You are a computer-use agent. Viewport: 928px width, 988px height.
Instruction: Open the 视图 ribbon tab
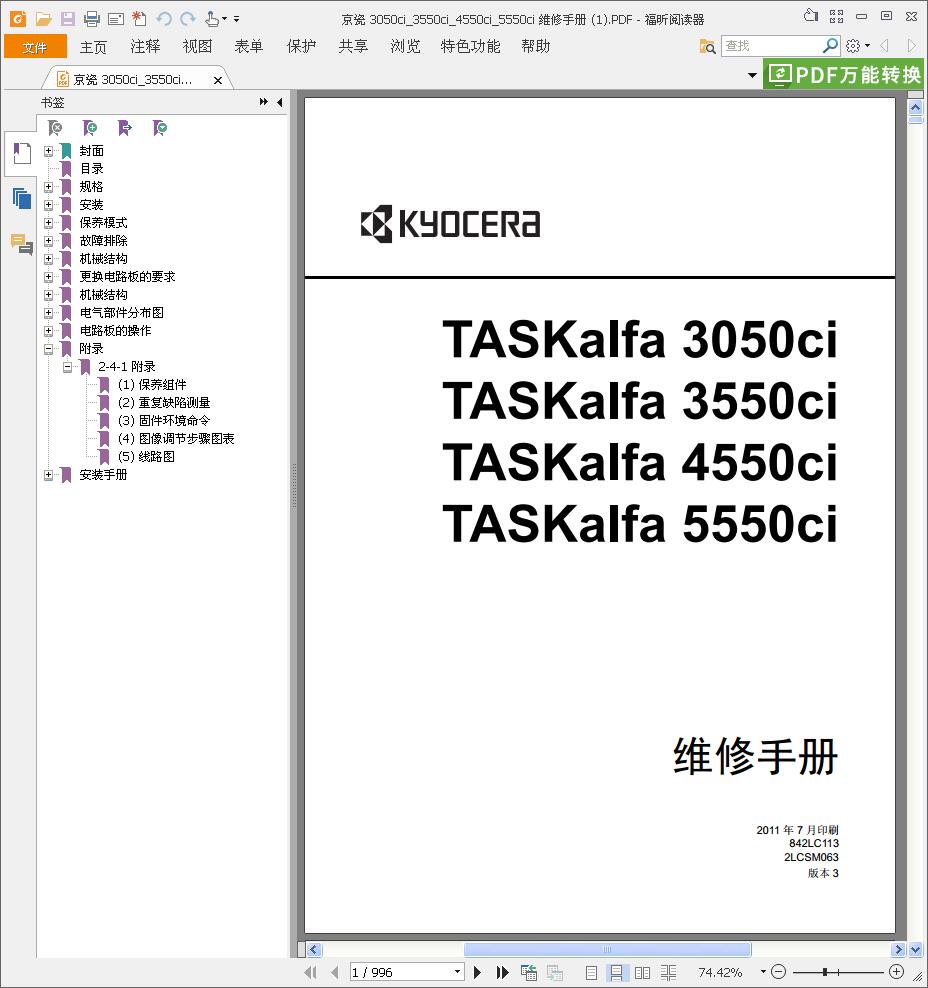click(x=197, y=47)
